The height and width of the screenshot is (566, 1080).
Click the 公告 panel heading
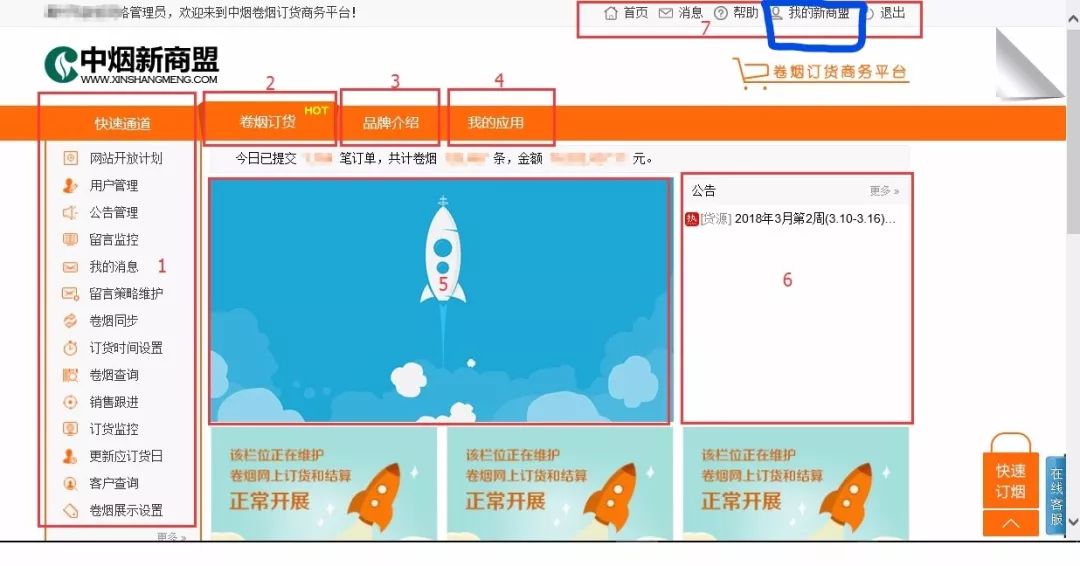(x=703, y=191)
